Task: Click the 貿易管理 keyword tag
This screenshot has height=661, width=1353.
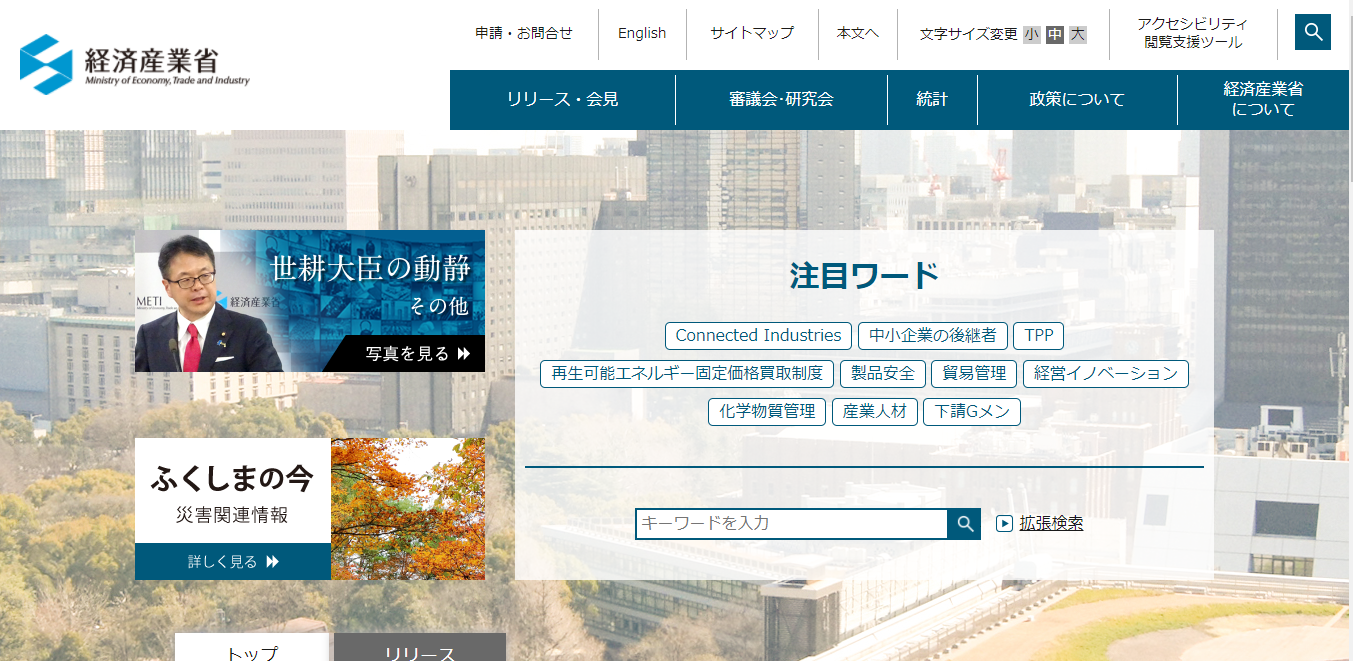Action: coord(974,374)
